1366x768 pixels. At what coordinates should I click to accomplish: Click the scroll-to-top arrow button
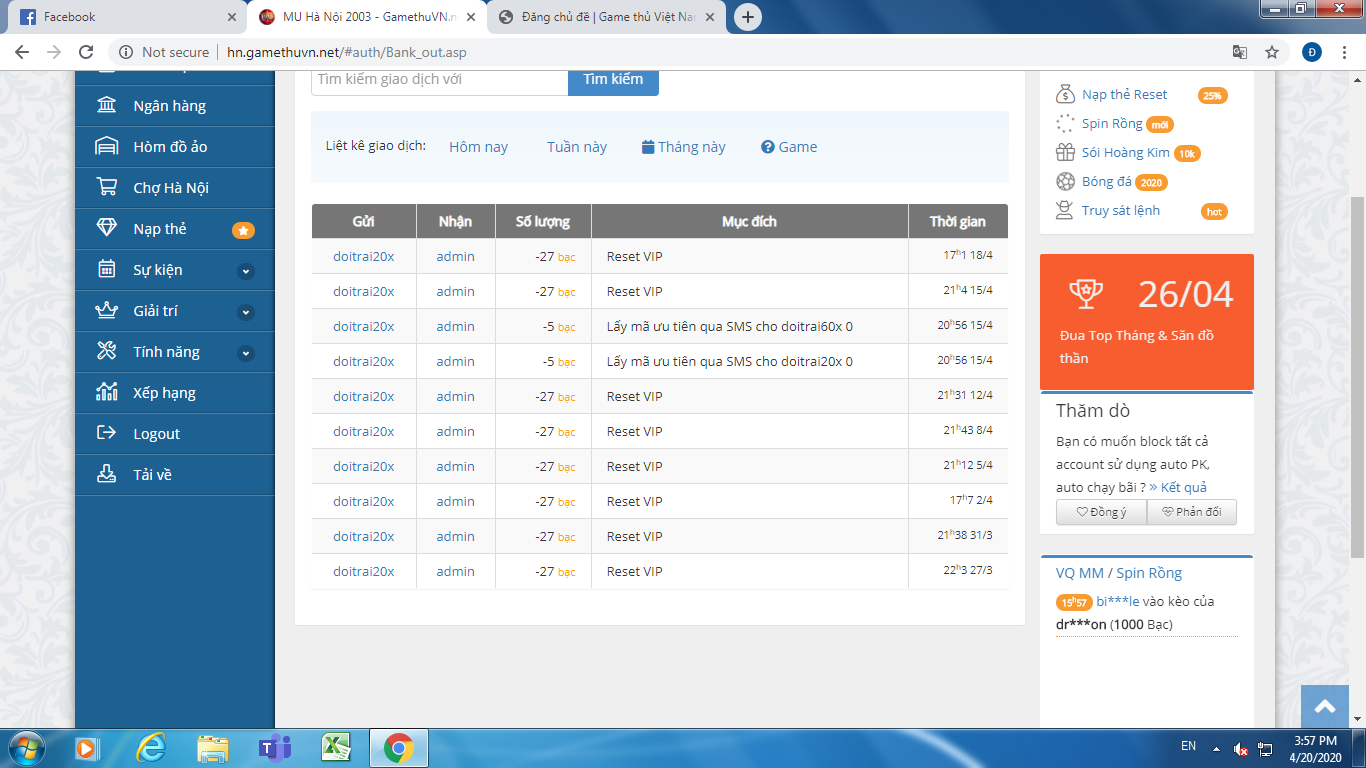click(1325, 707)
